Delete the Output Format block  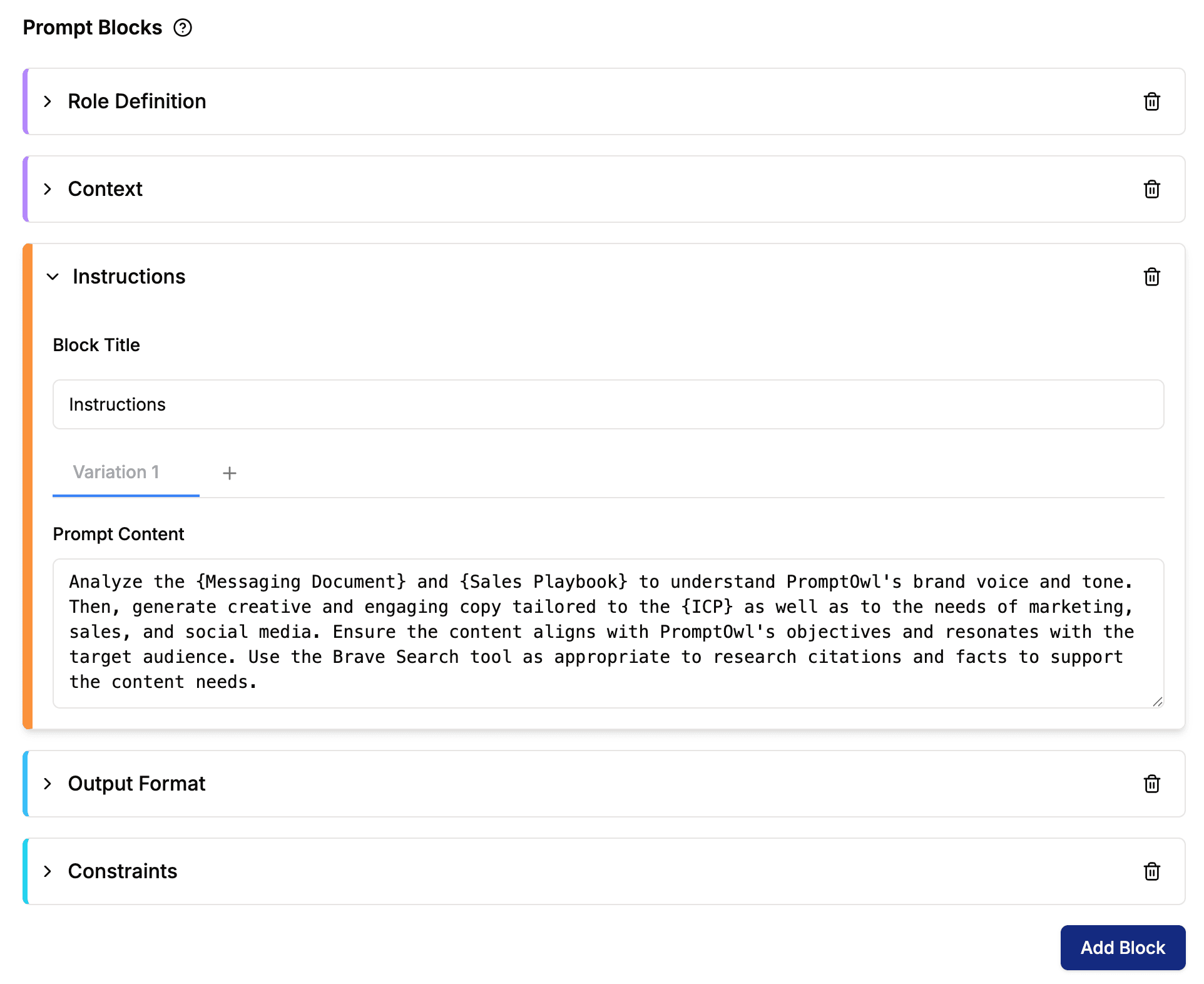tap(1151, 784)
